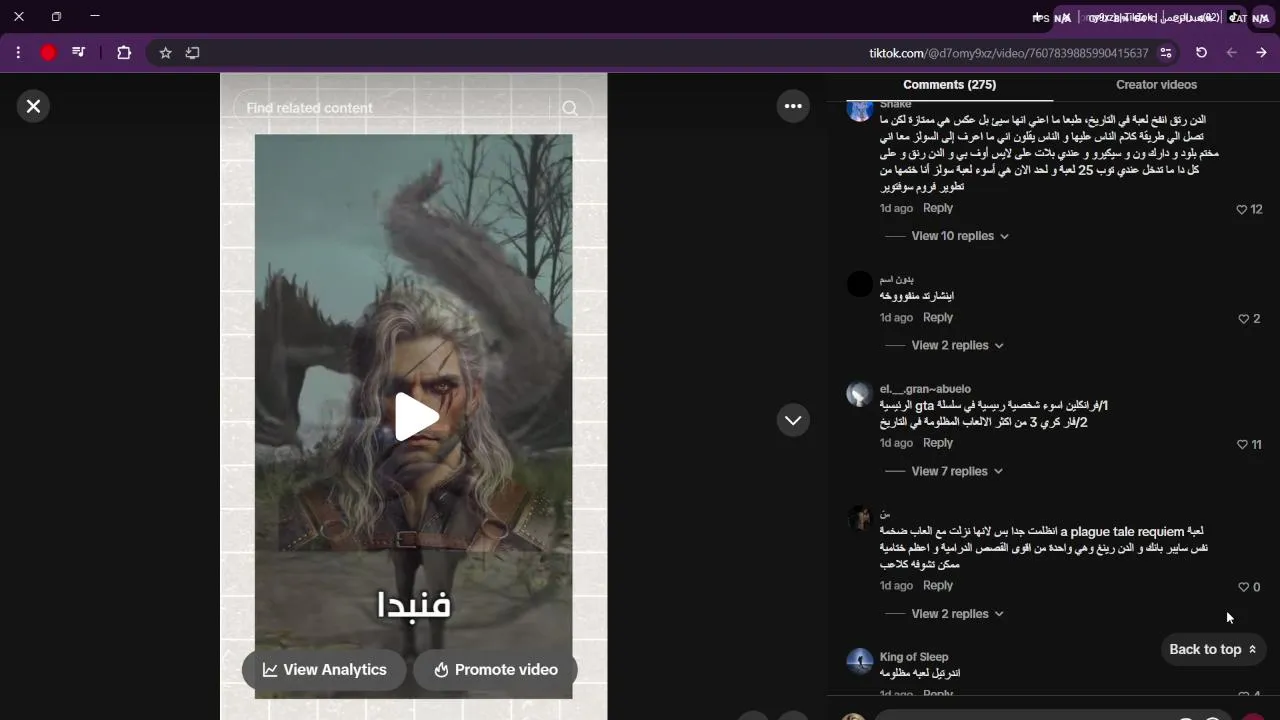The width and height of the screenshot is (1280, 720).
Task: Open the media playlist control icon
Action: [x=78, y=53]
